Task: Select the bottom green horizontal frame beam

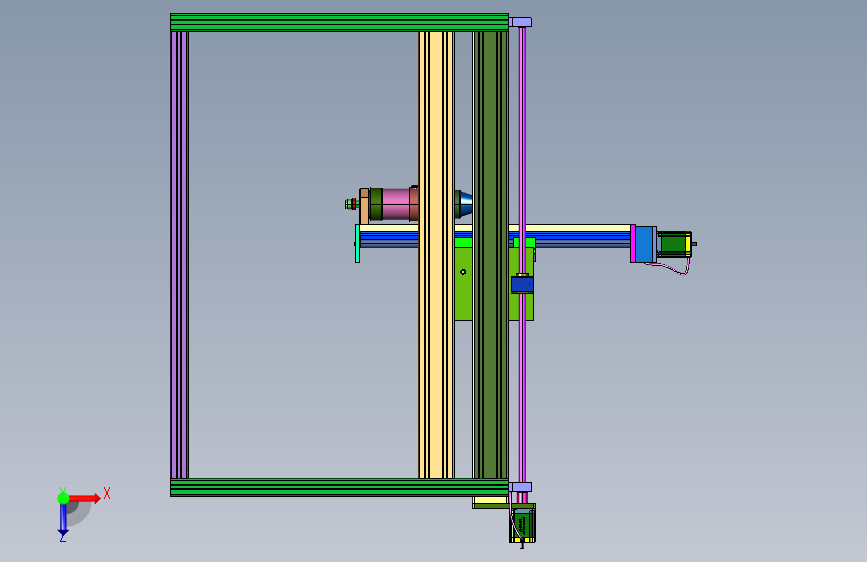Action: pyautogui.click(x=339, y=487)
